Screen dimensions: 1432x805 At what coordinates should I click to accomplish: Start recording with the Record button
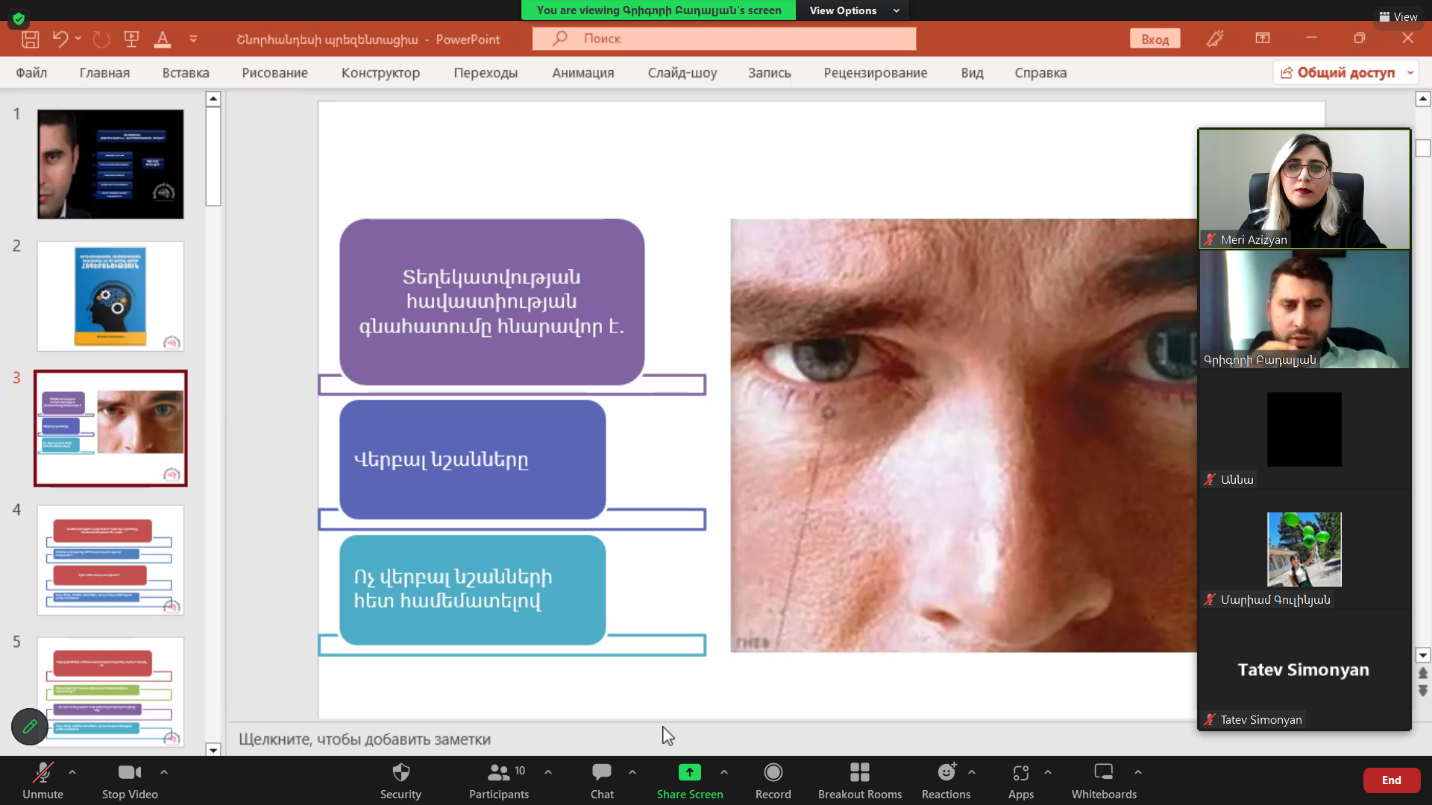773,773
